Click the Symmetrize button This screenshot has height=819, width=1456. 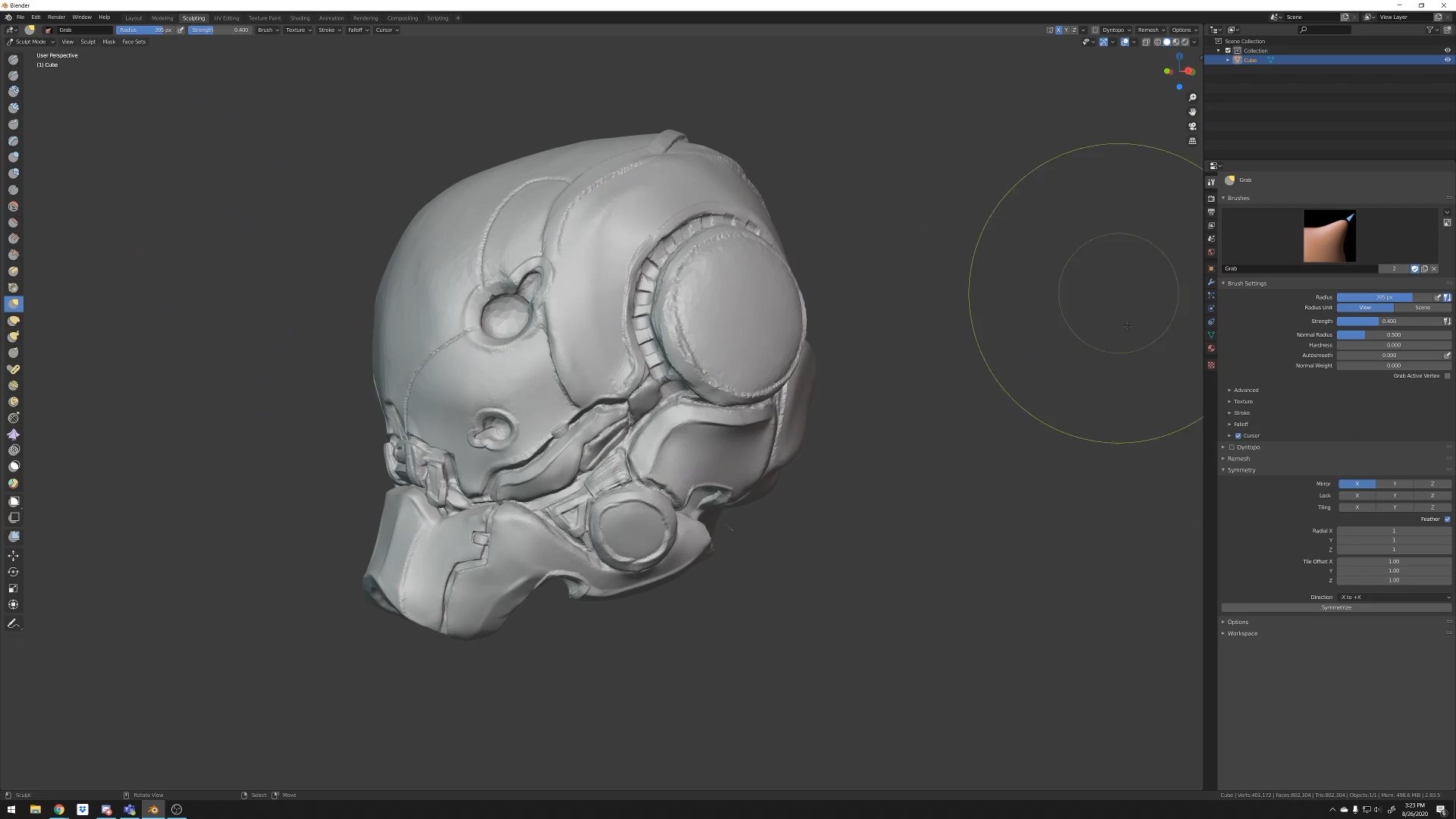point(1335,608)
